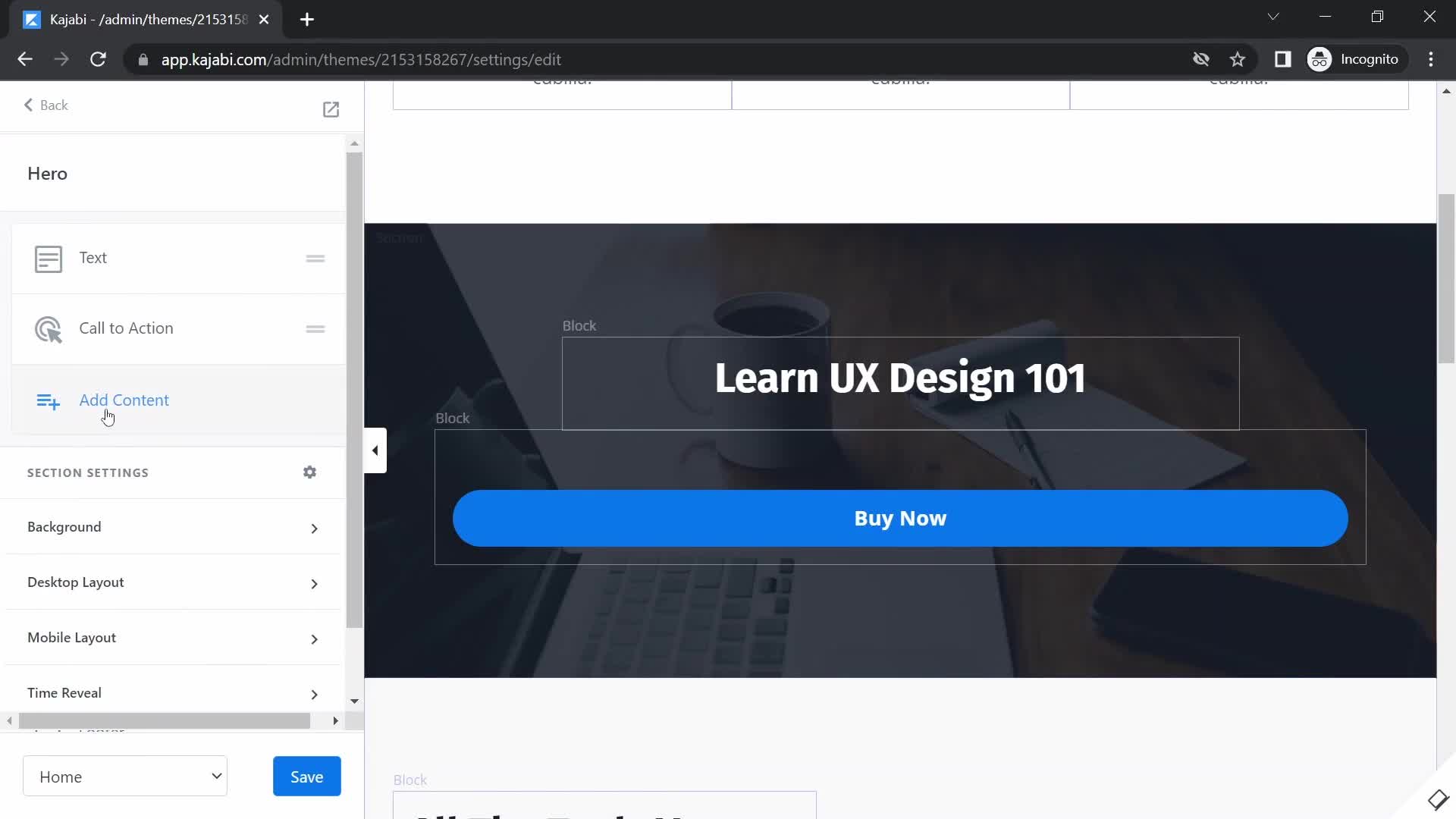
Task: Open the Home page selector dropdown
Action: pos(125,776)
